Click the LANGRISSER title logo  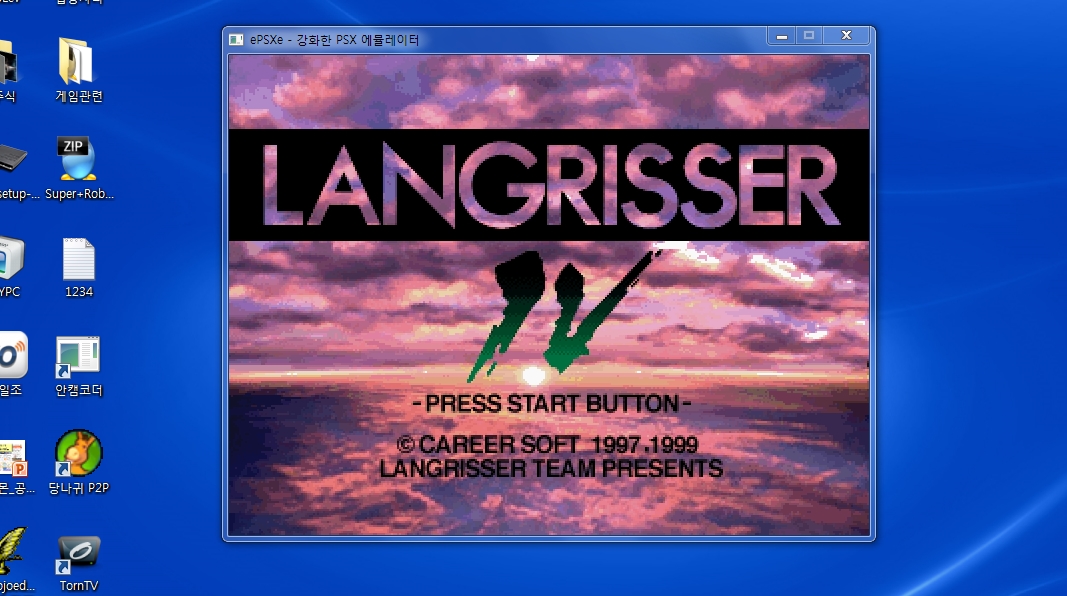[549, 186]
